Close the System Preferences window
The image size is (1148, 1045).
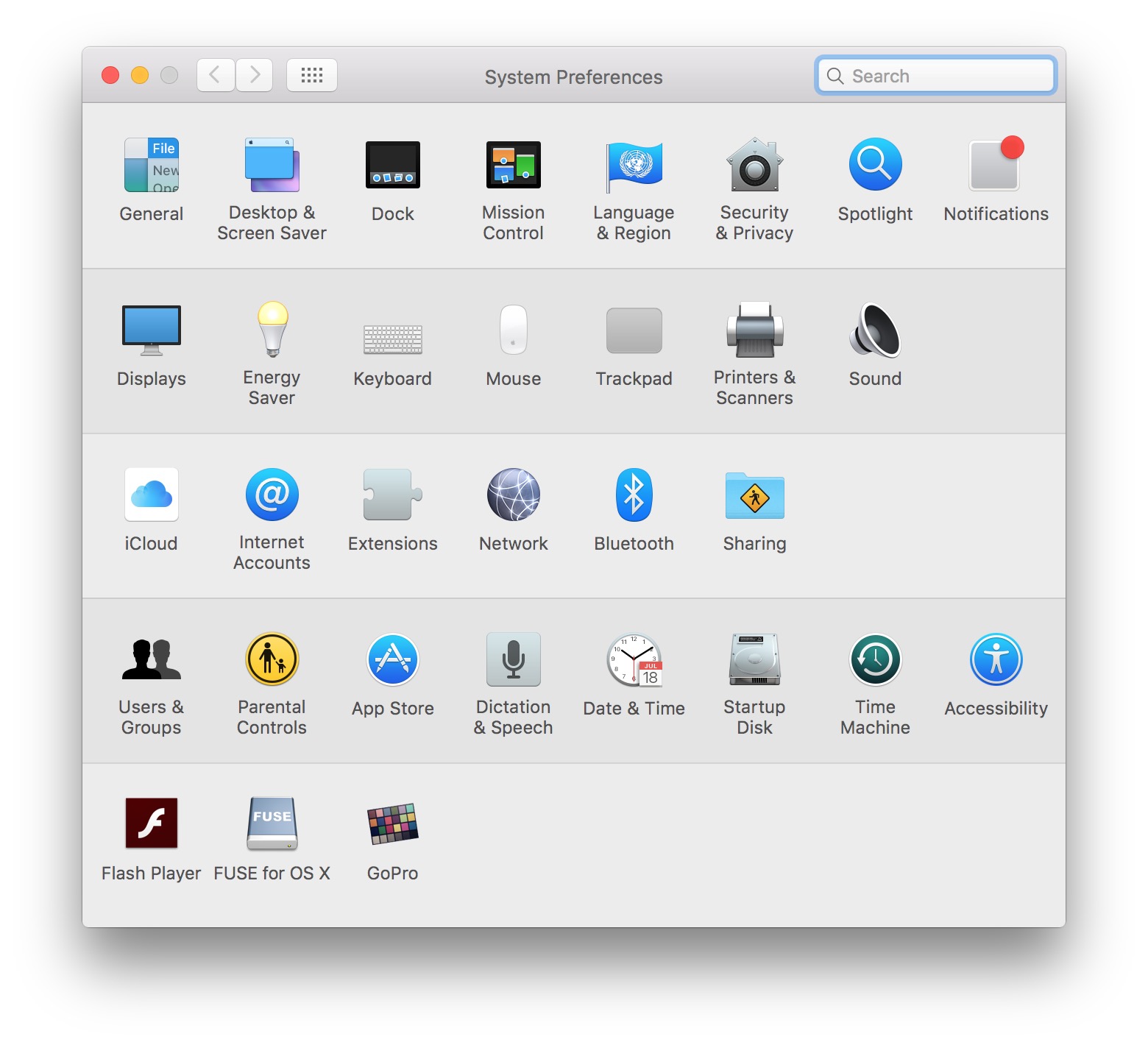(x=110, y=75)
